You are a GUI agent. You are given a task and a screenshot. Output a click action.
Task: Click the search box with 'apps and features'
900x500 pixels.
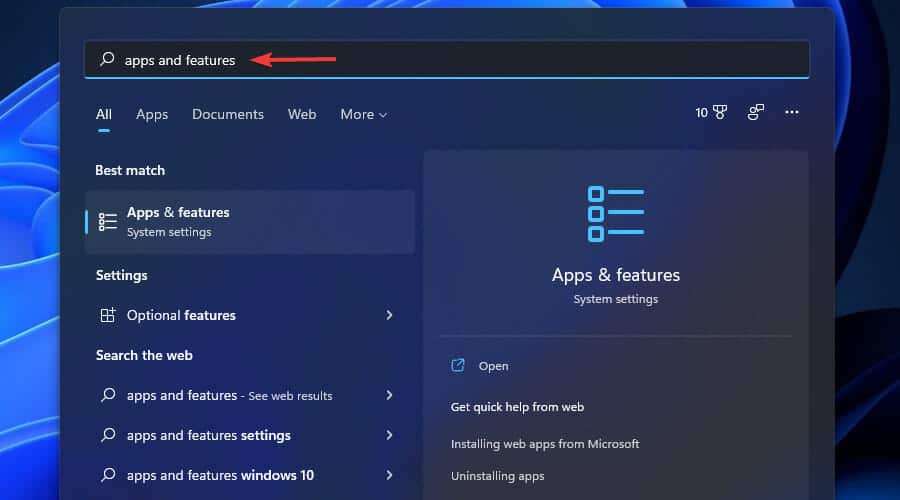point(447,59)
